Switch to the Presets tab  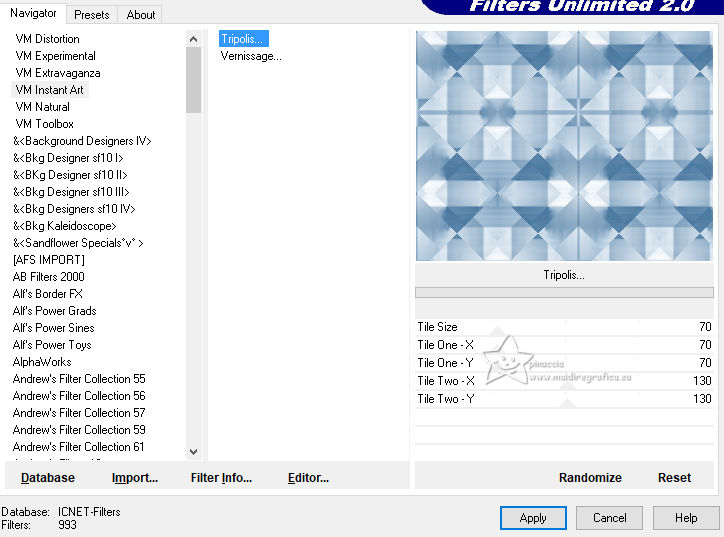pos(91,15)
